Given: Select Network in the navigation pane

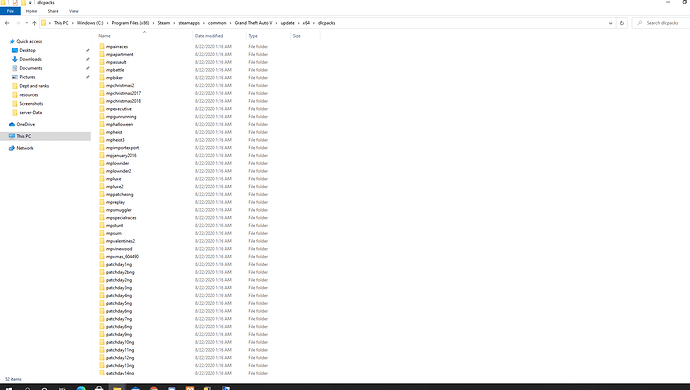Looking at the screenshot, I should pos(25,148).
